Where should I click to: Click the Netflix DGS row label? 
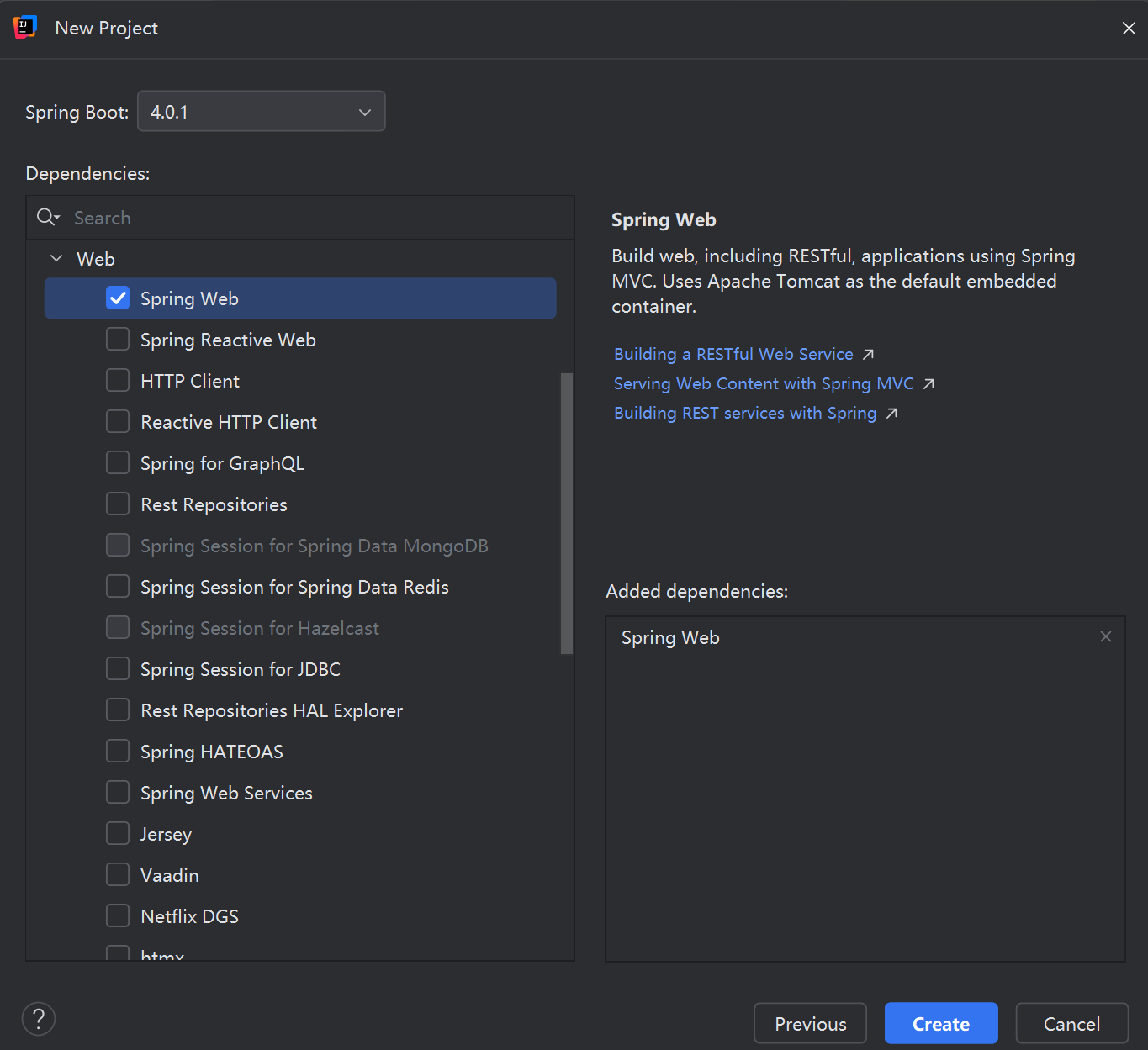[x=189, y=916]
